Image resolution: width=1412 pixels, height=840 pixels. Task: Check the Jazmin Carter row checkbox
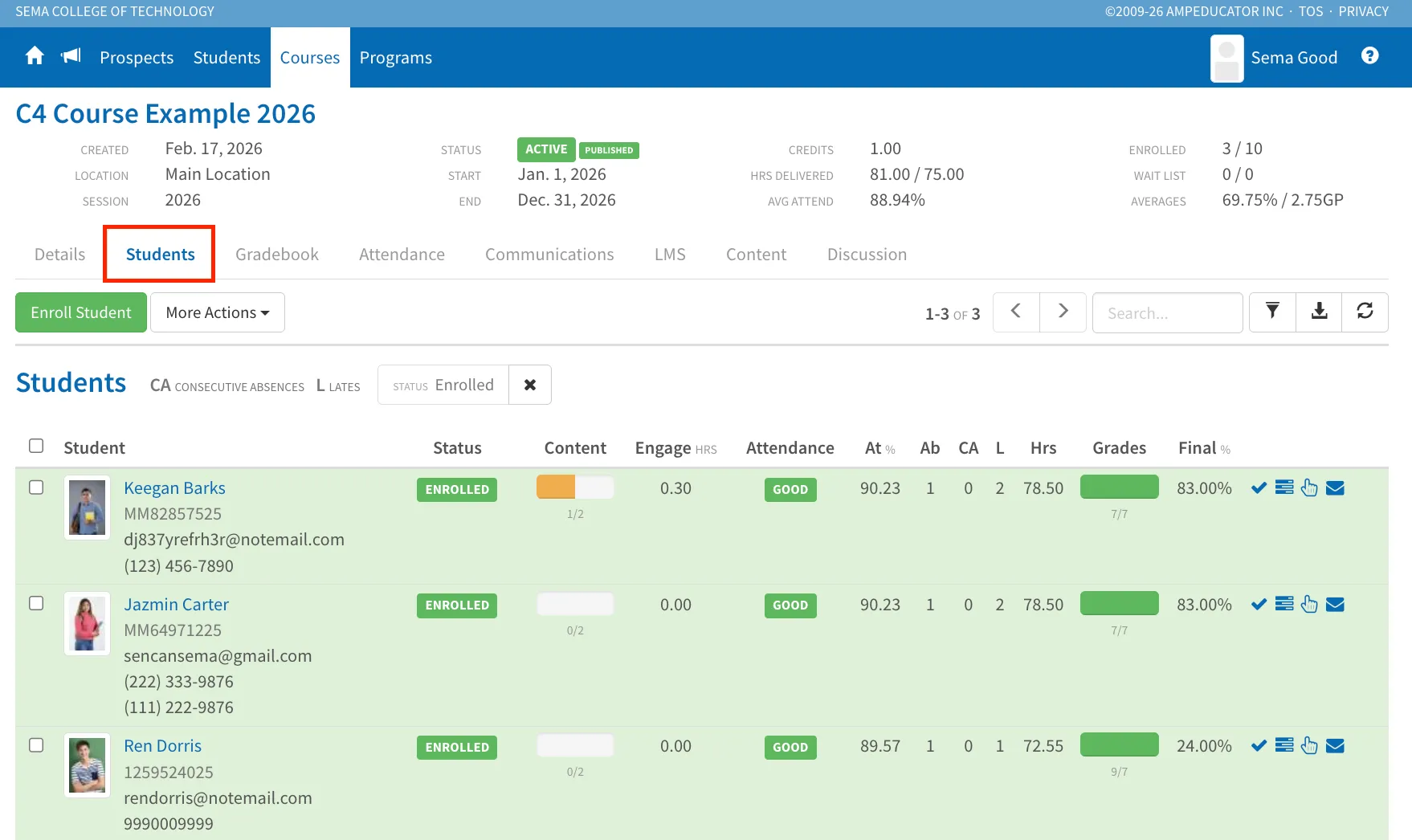[x=36, y=603]
